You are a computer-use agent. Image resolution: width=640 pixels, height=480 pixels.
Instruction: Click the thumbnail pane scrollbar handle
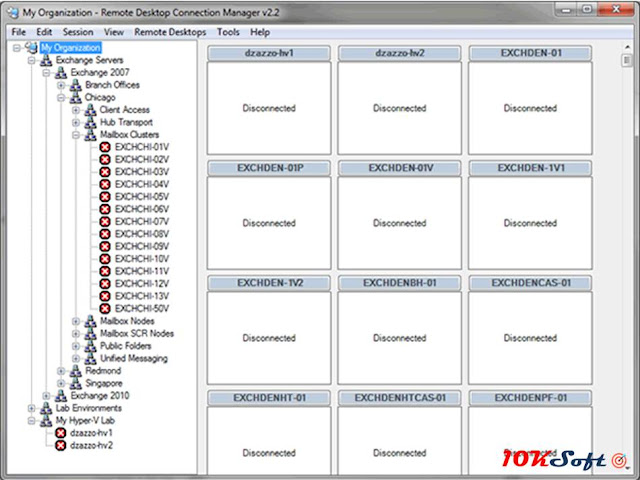click(x=627, y=61)
